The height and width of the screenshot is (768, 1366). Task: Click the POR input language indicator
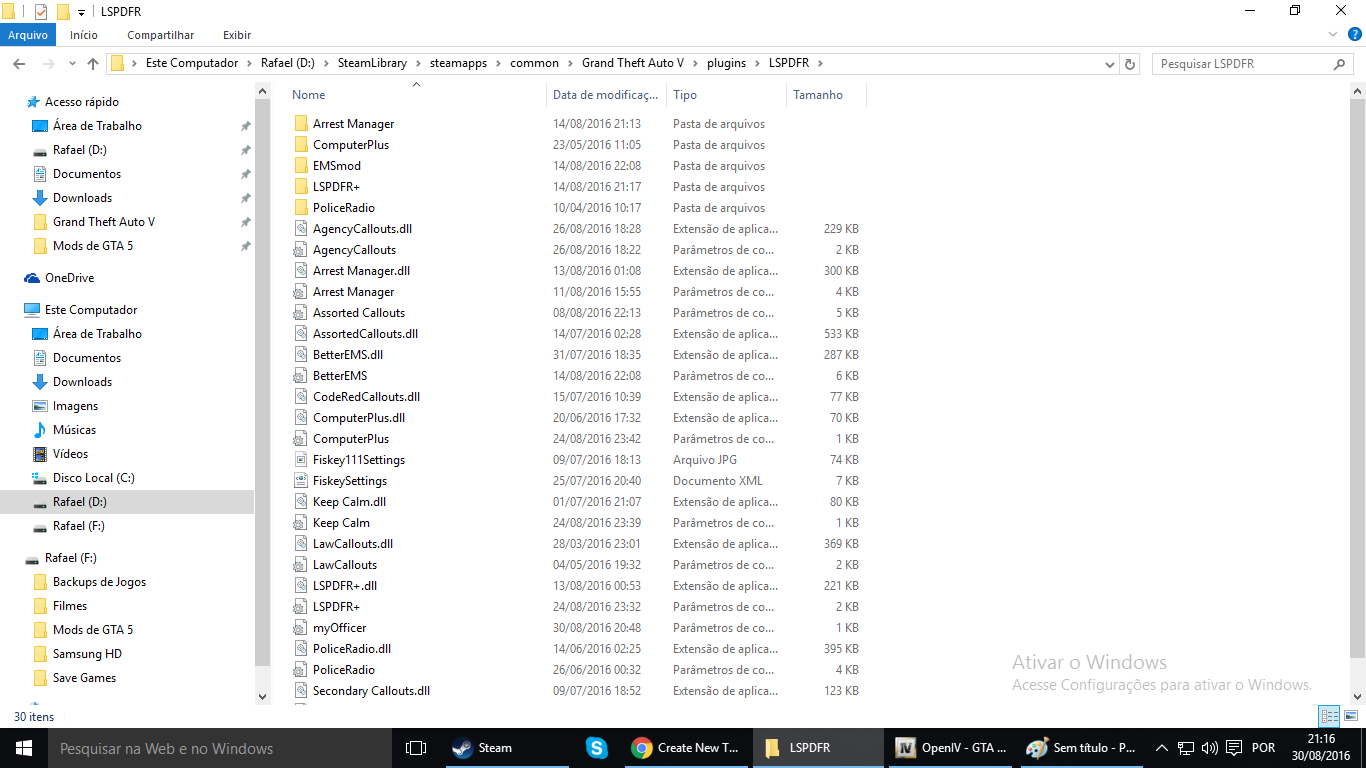tap(1264, 748)
